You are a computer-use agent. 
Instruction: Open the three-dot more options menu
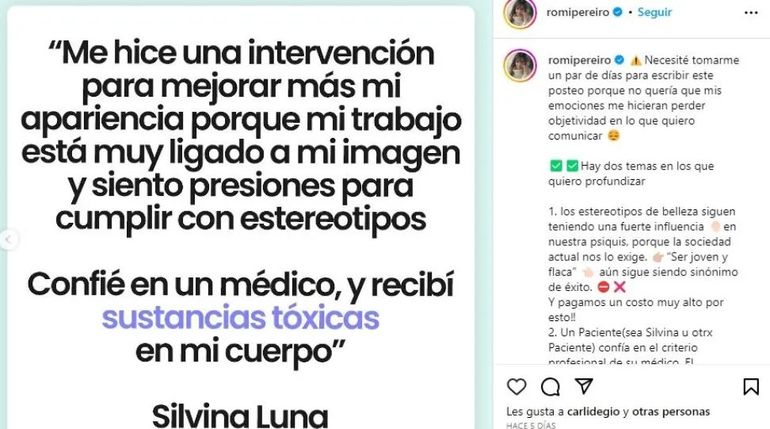point(751,13)
